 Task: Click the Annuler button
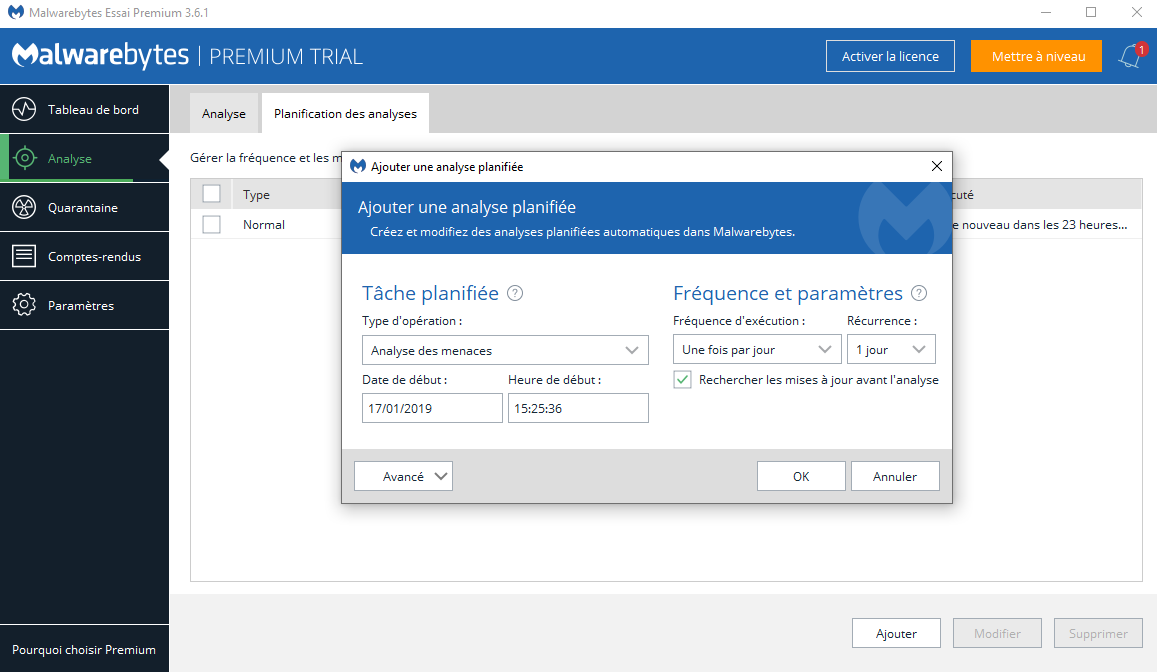pyautogui.click(x=895, y=476)
